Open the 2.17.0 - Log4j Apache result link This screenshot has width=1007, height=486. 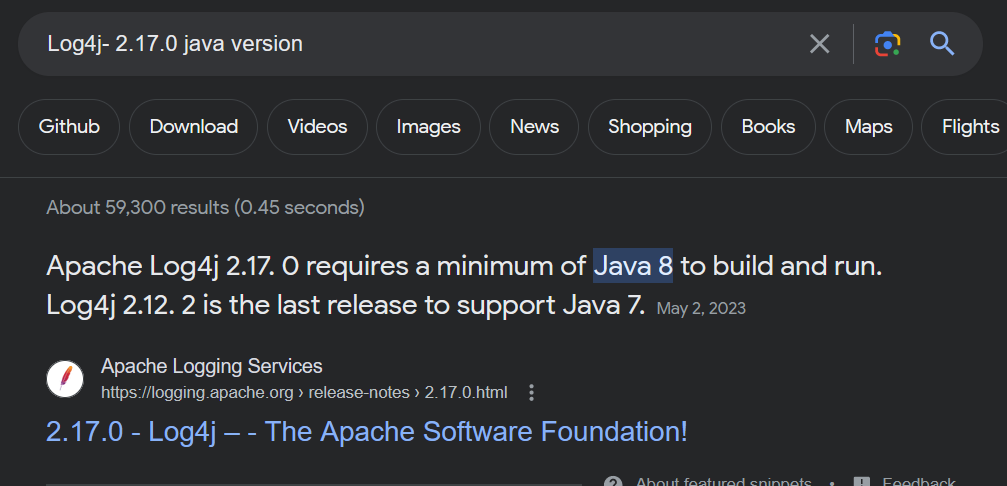[x=366, y=432]
